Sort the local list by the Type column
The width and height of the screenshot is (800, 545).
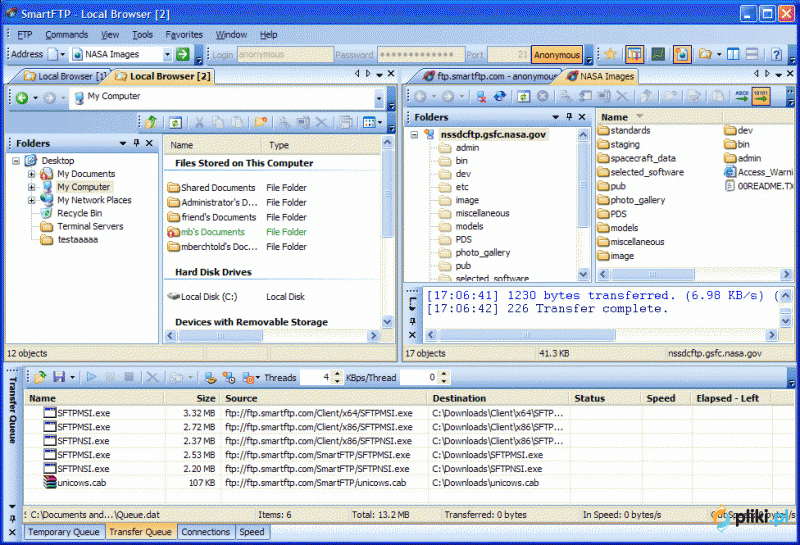(x=320, y=145)
